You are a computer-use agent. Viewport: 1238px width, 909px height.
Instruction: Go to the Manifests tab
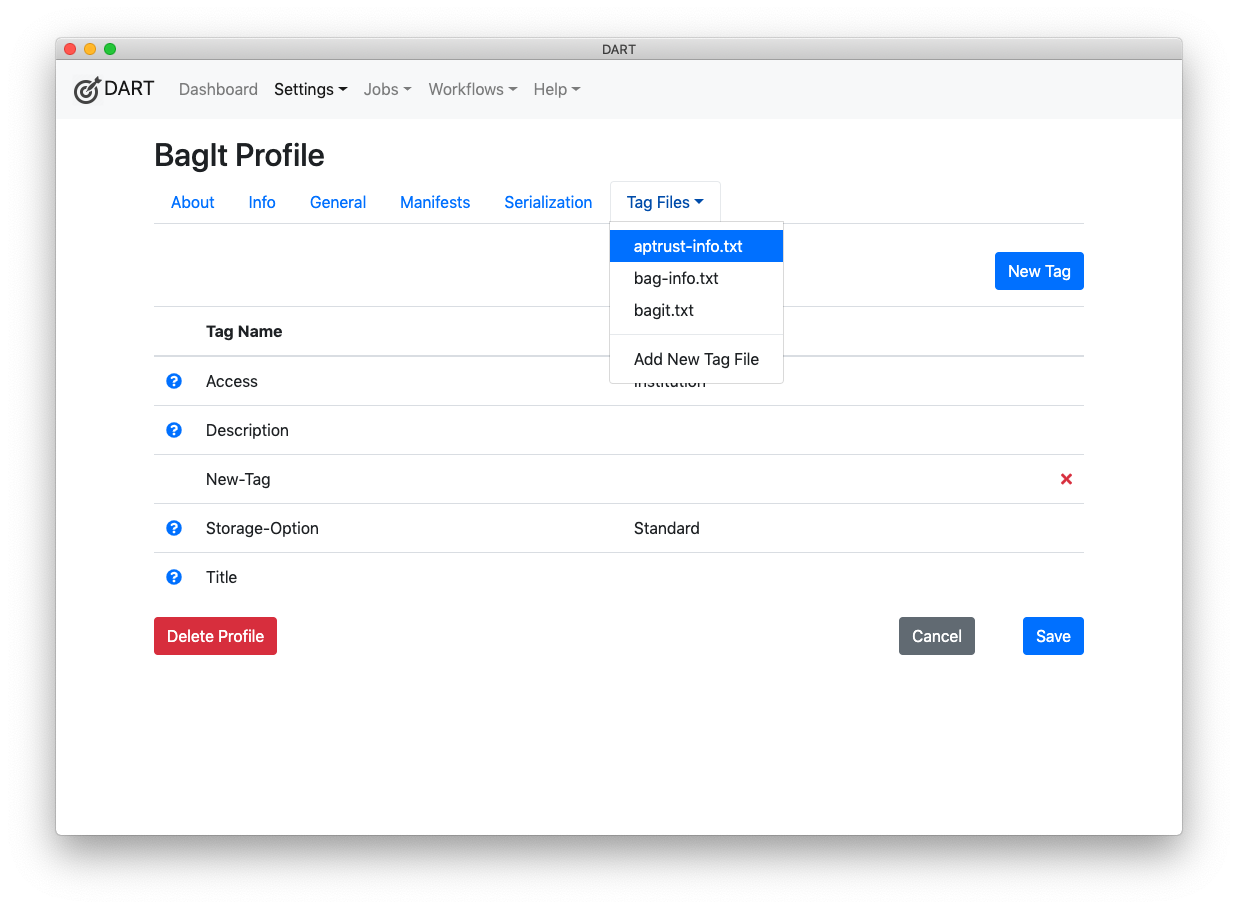pos(434,202)
